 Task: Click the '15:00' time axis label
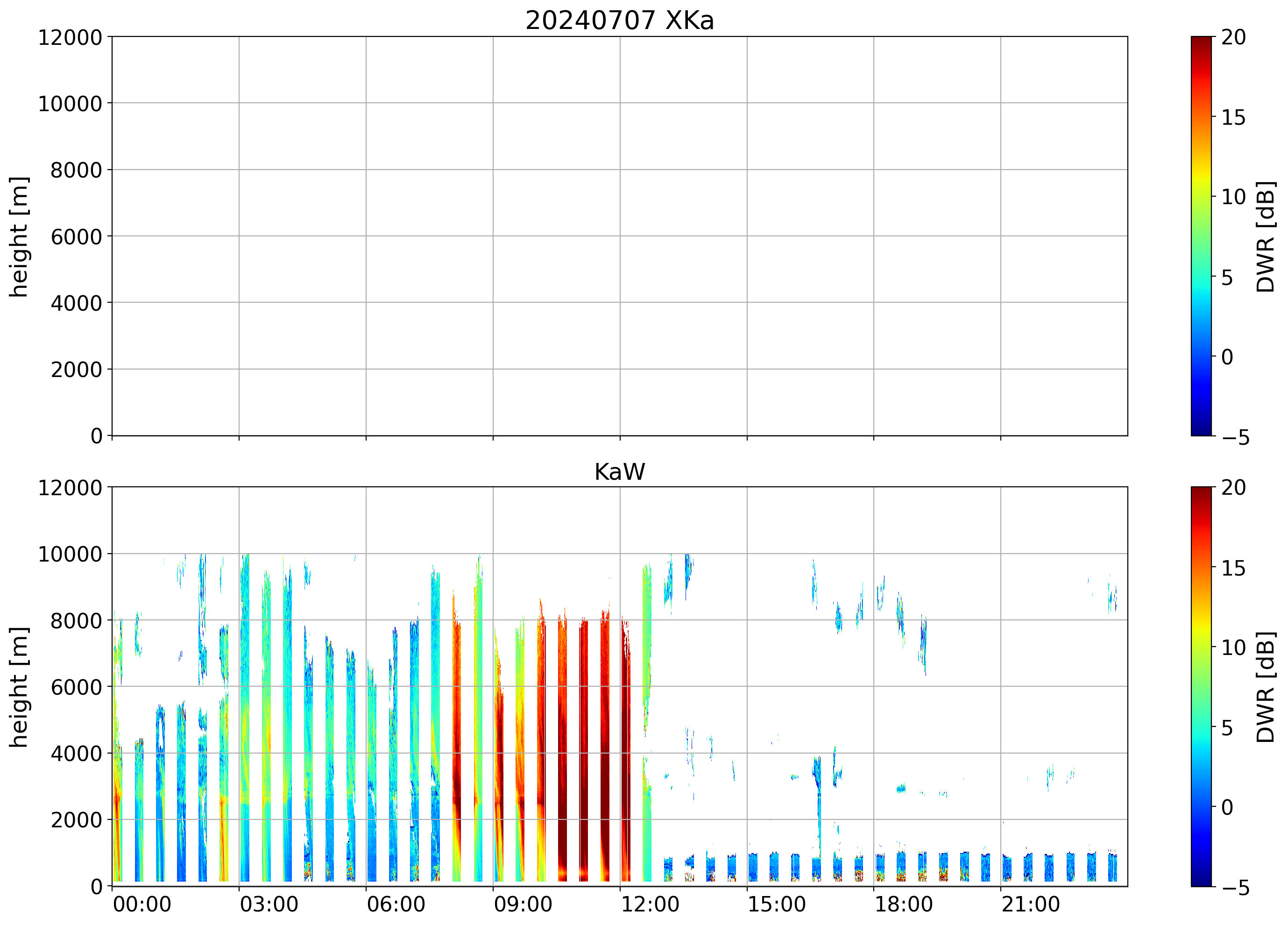[x=776, y=904]
